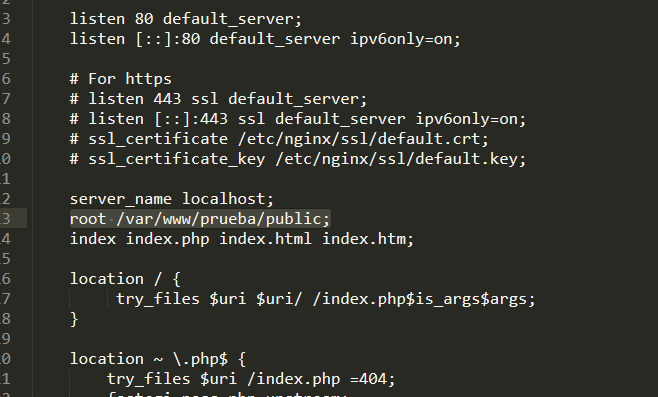Click the 'location / {' block opener

coord(125,279)
